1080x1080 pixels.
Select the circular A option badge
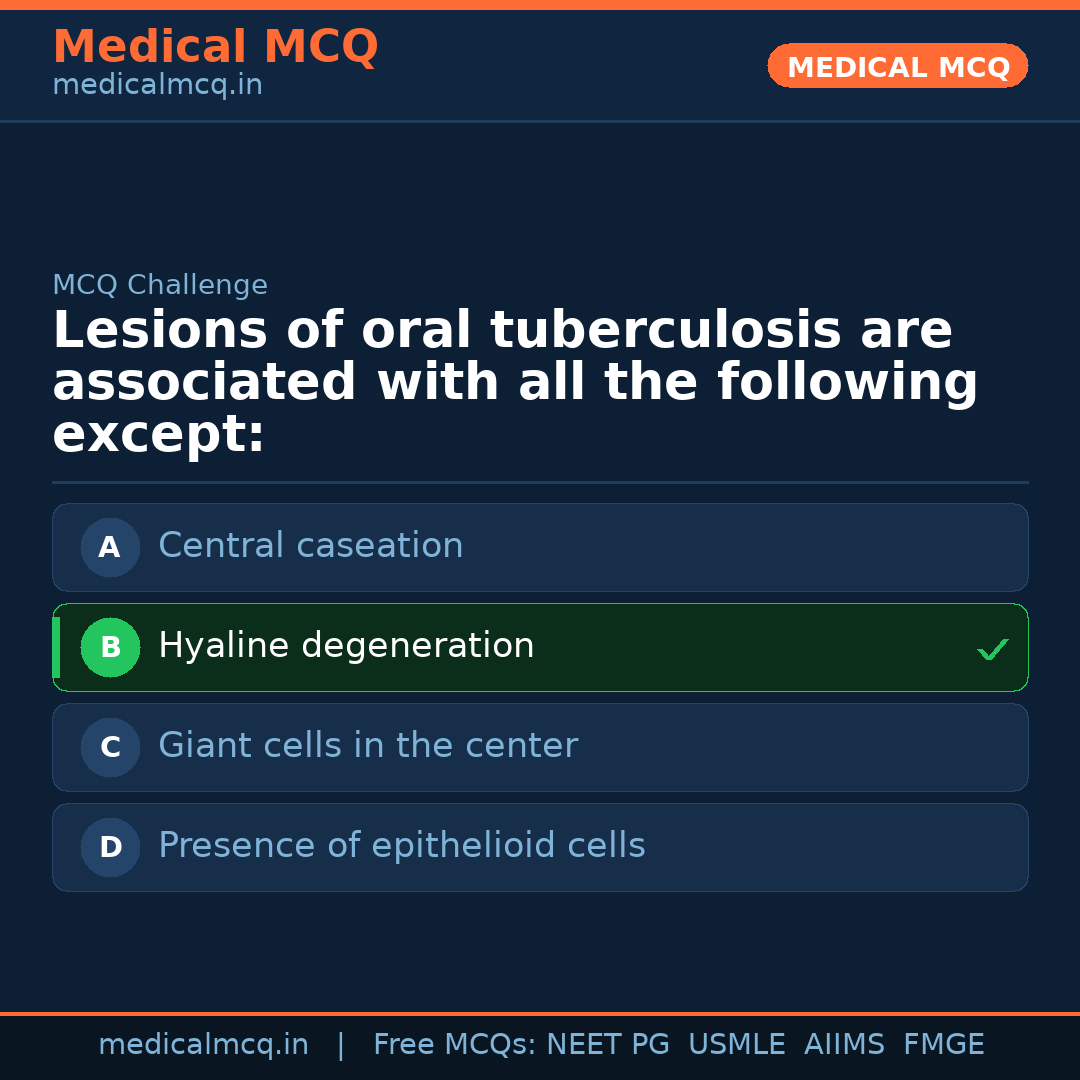110,547
